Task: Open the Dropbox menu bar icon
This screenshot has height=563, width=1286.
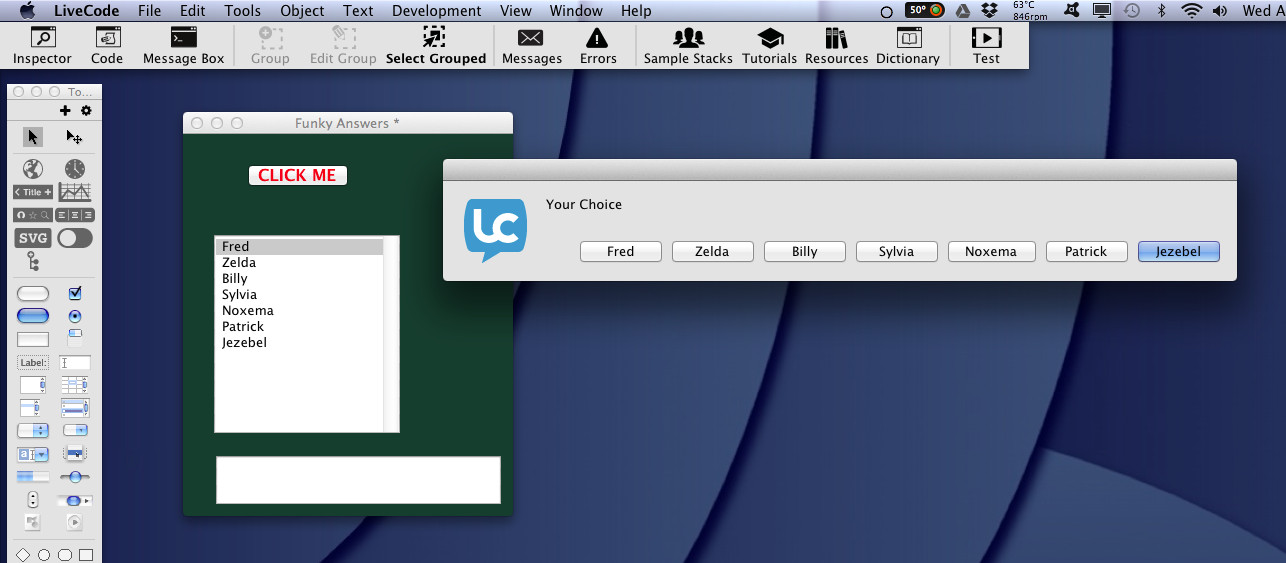Action: [x=990, y=11]
